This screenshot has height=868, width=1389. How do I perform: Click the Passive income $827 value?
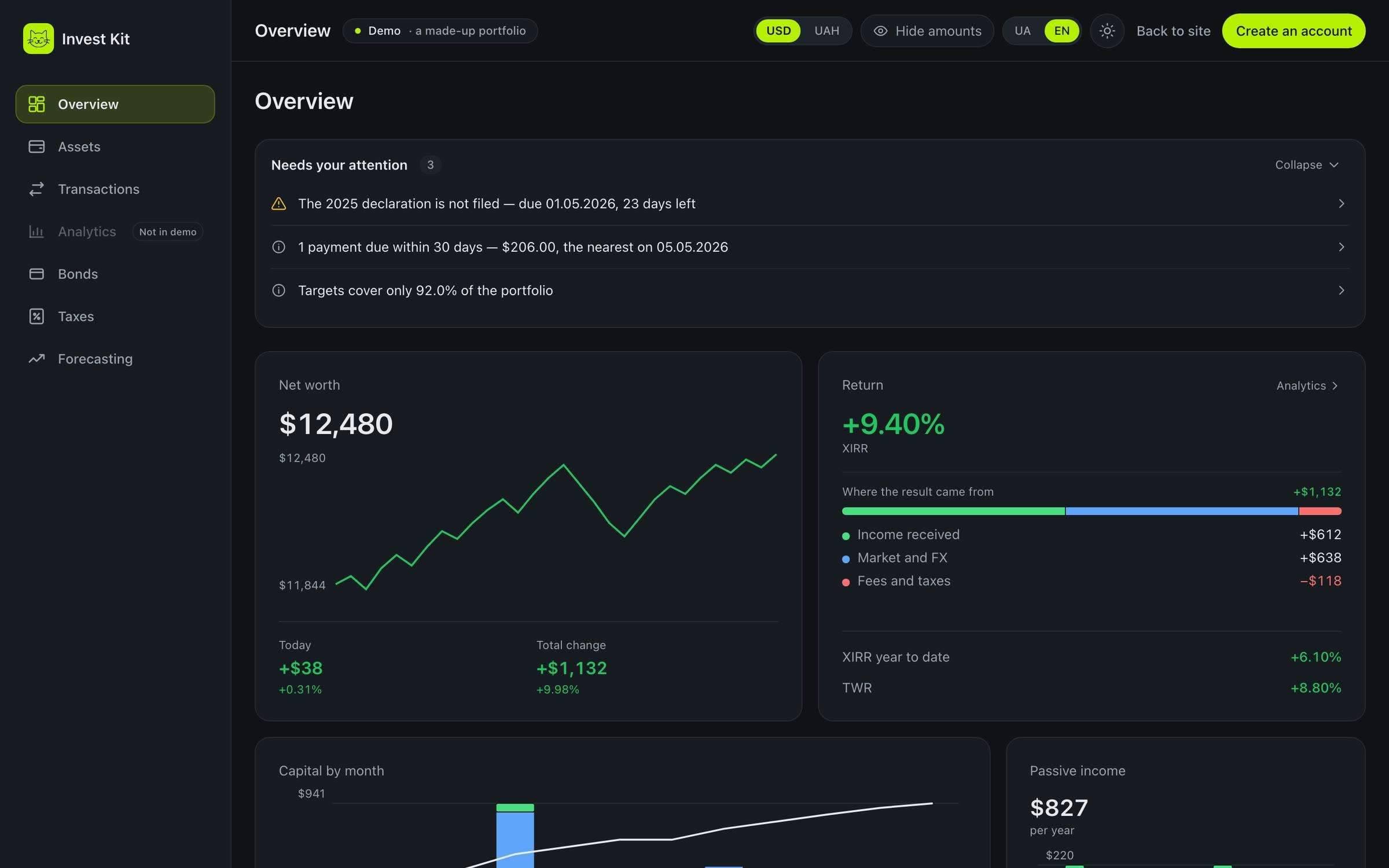tap(1059, 808)
